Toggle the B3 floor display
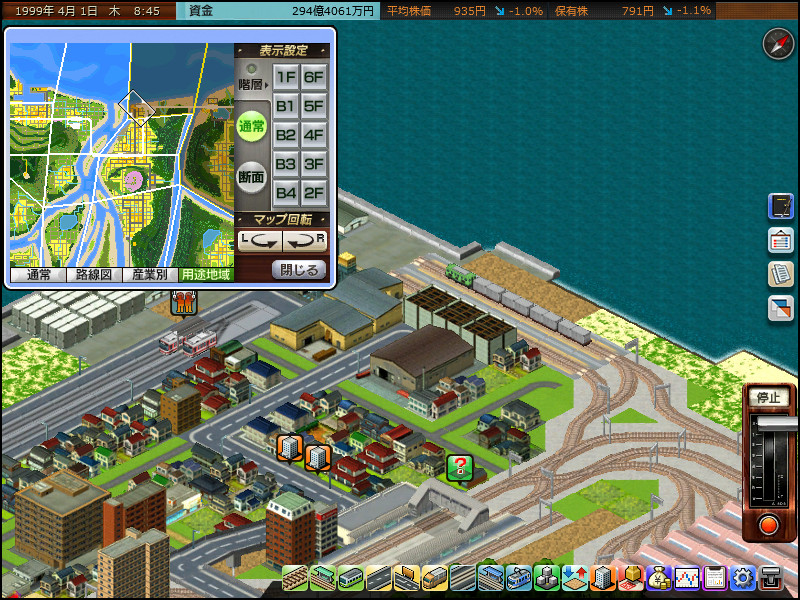The width and height of the screenshot is (800, 600). 286,164
